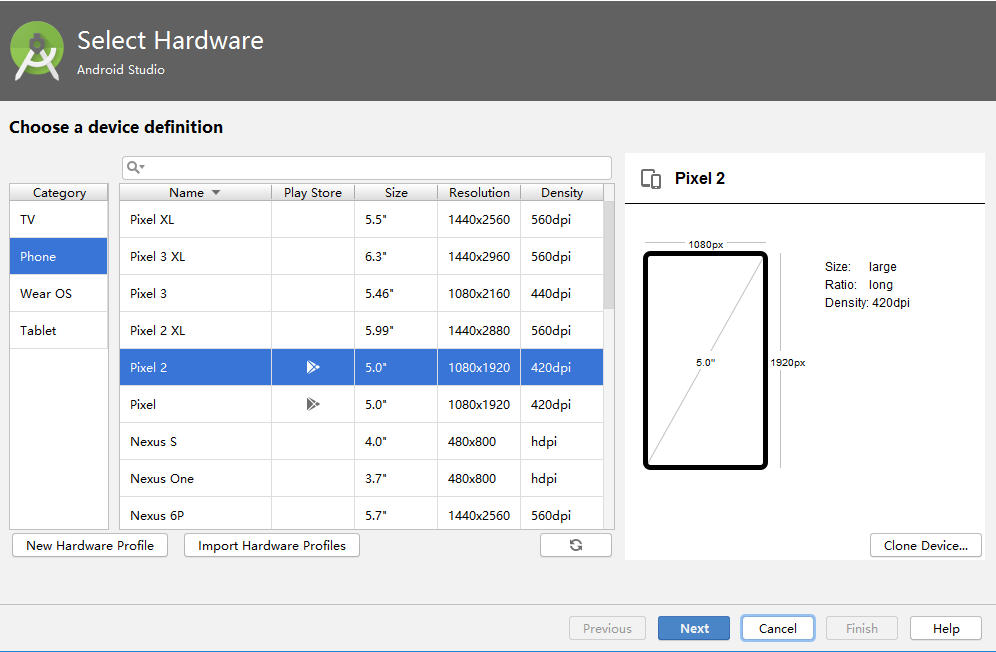Click Play Store icon in Pixel row

pyautogui.click(x=313, y=404)
